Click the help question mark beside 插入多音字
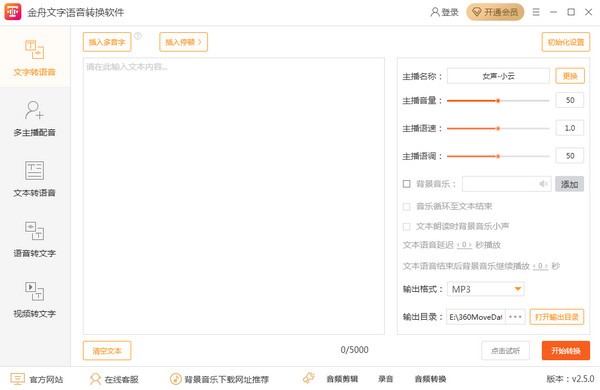Viewport: 600px width, 390px height. pyautogui.click(x=138, y=36)
